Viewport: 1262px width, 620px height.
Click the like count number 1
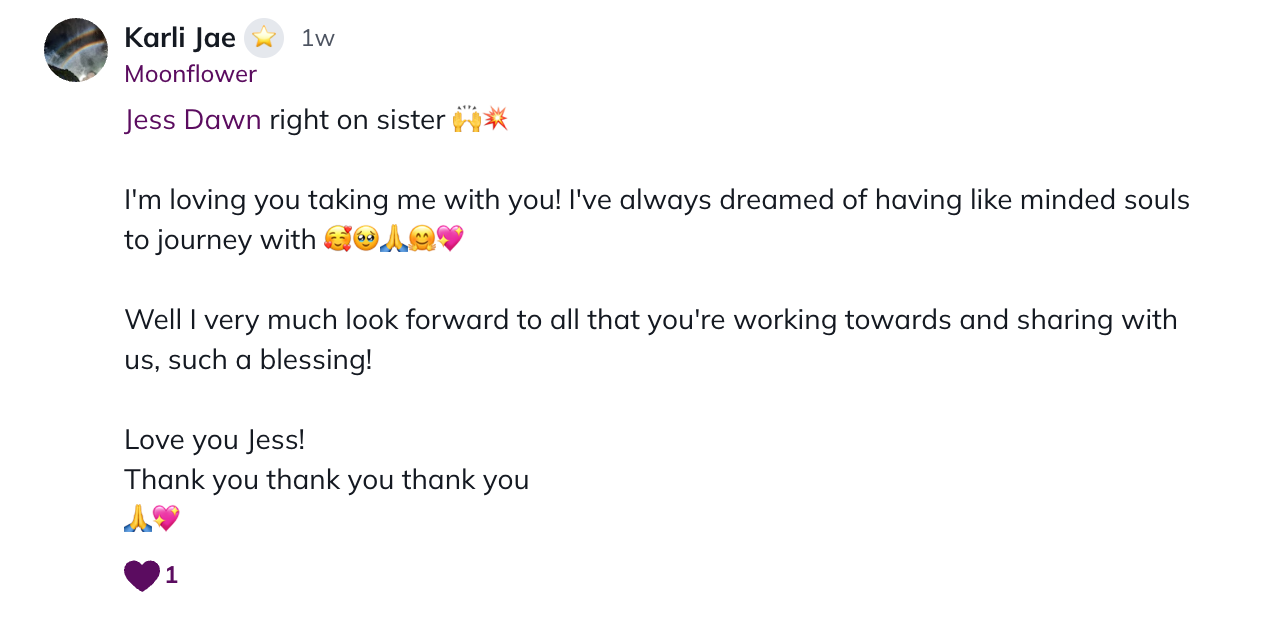point(172,575)
